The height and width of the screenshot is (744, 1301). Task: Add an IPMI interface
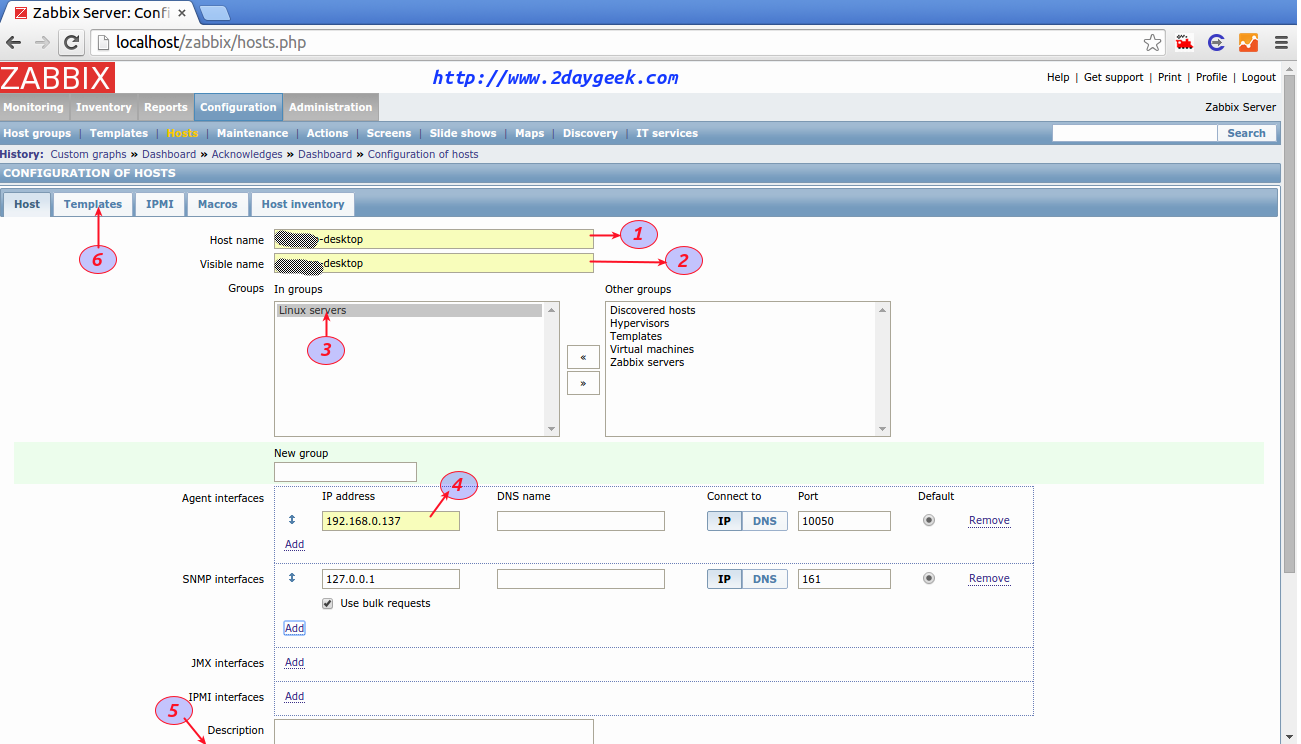coord(294,697)
